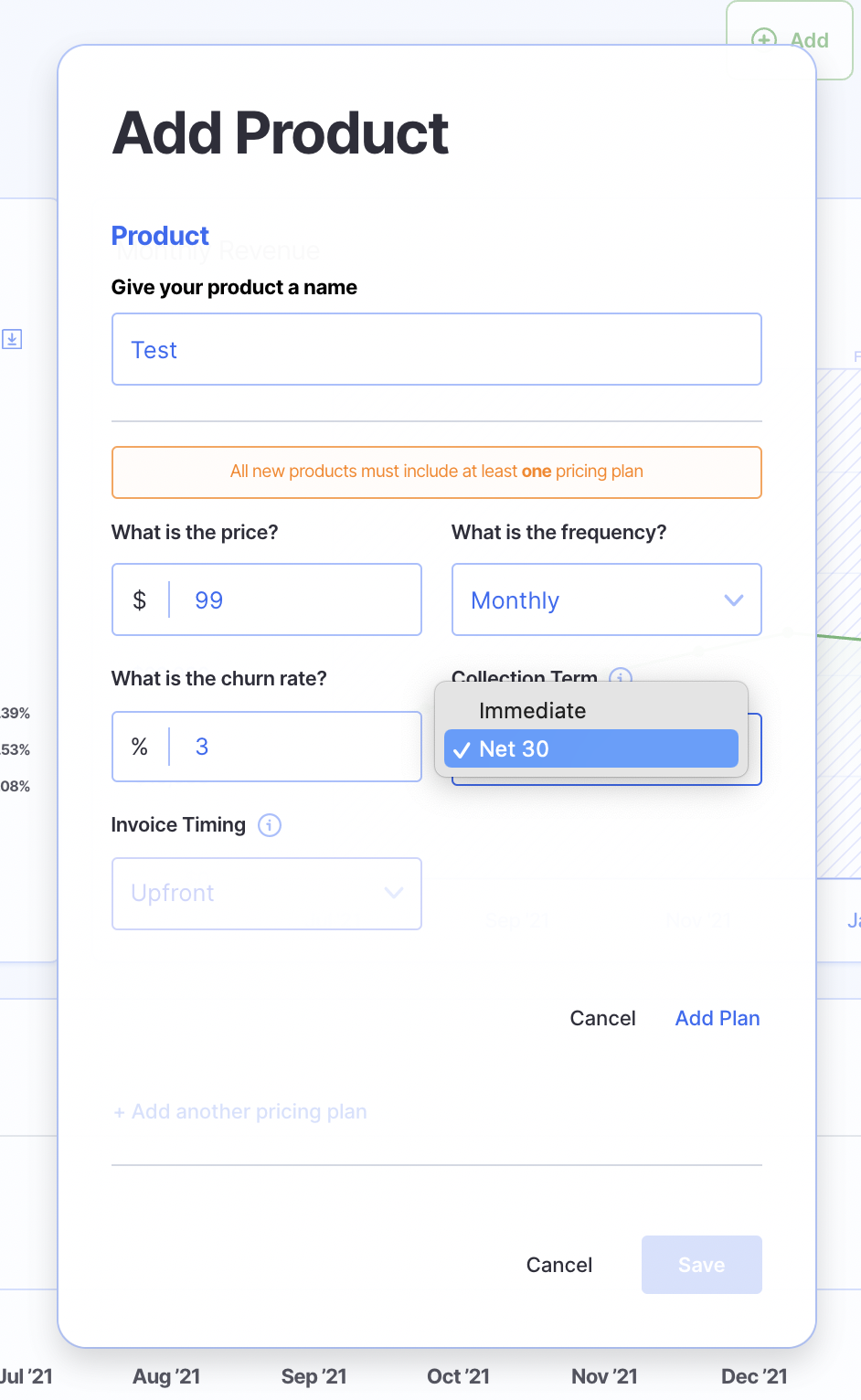Select Immediate collection term option
This screenshot has height=1400, width=861.
pyautogui.click(x=533, y=711)
